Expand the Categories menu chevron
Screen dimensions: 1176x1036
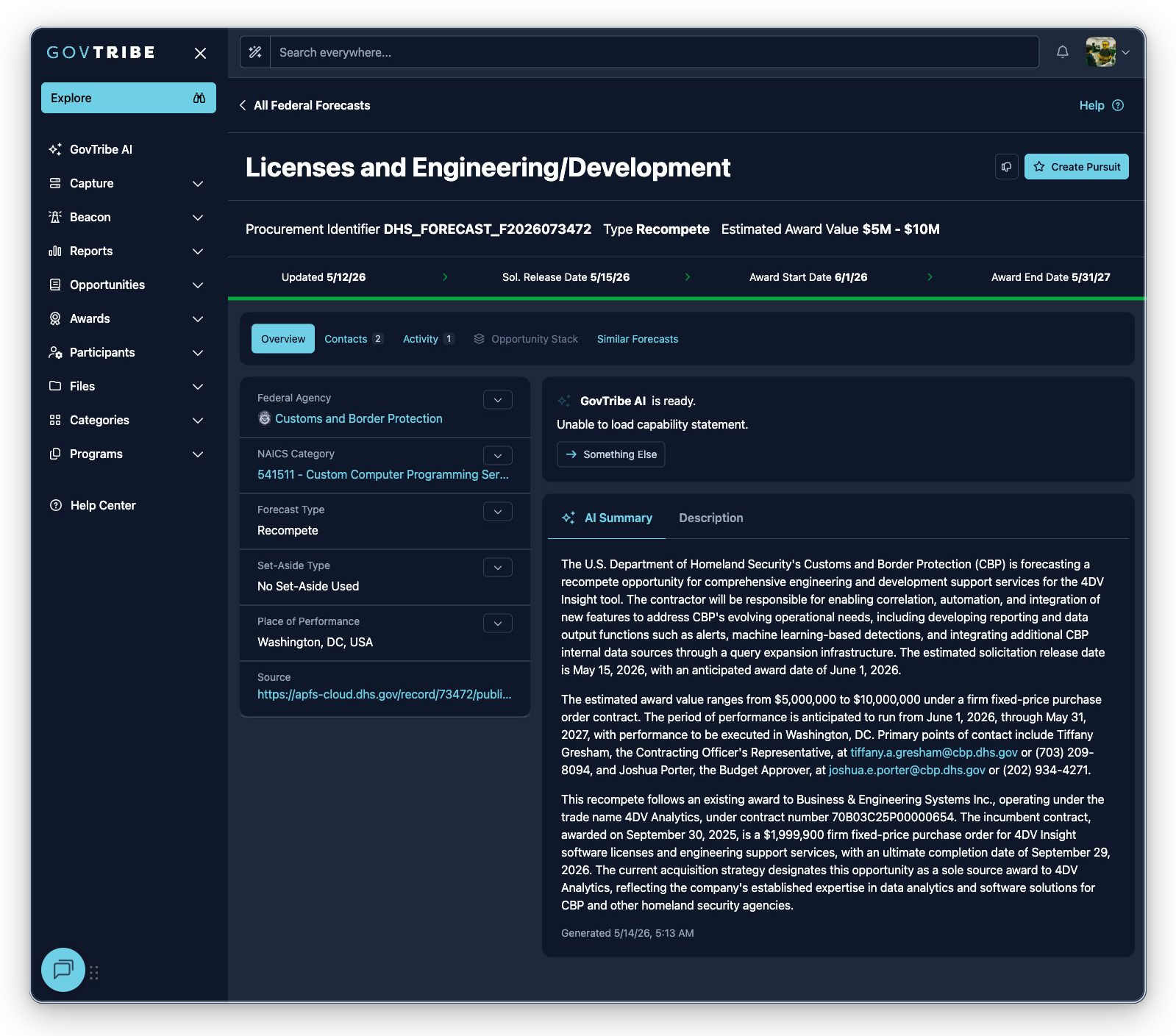(198, 420)
